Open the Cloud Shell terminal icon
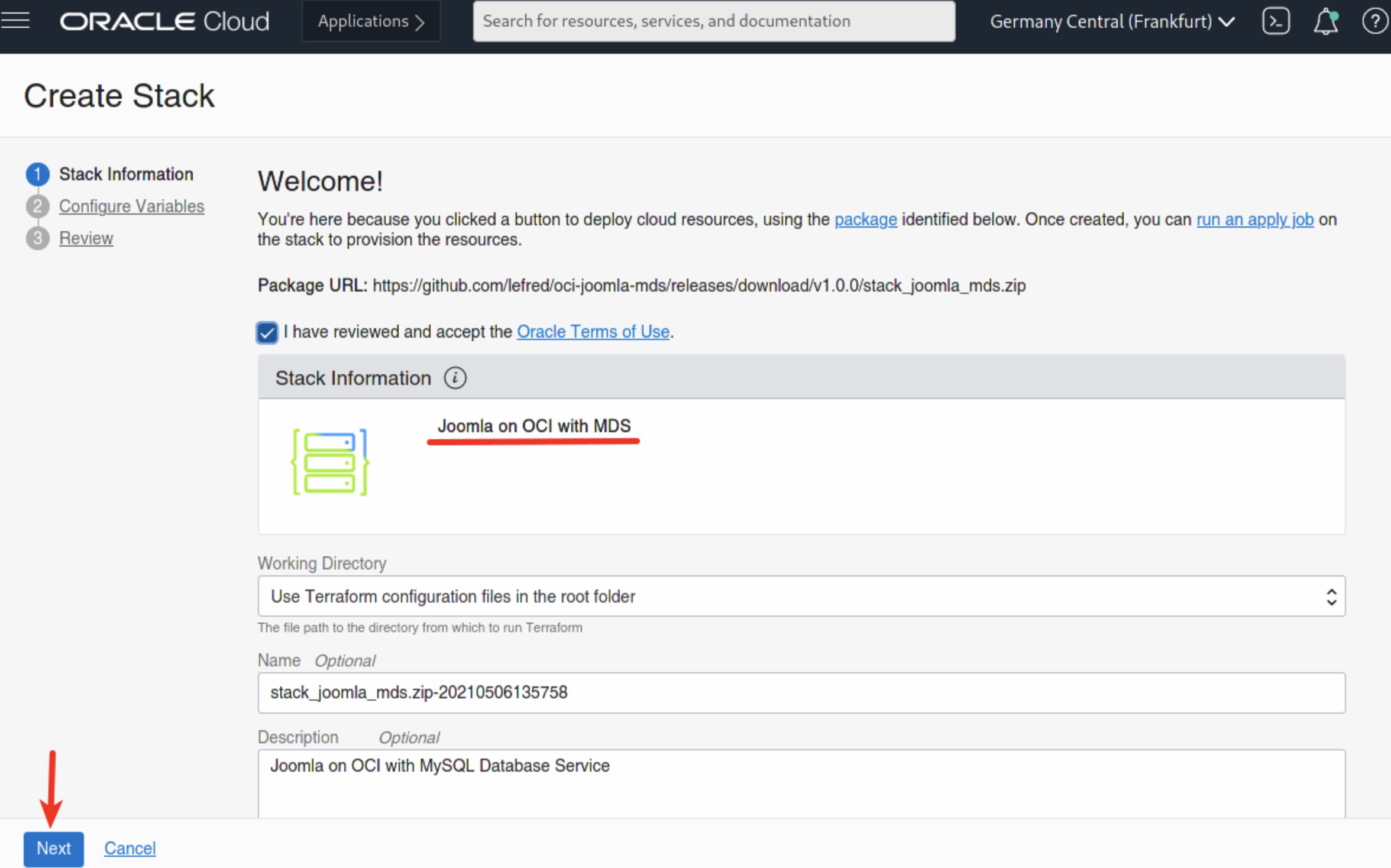The image size is (1391, 868). coord(1275,22)
